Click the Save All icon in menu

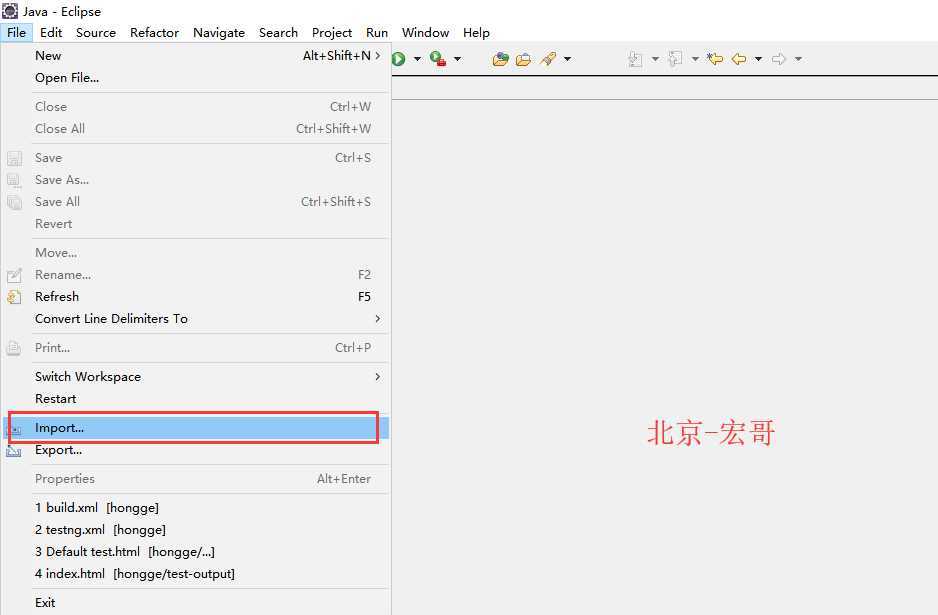[14, 202]
